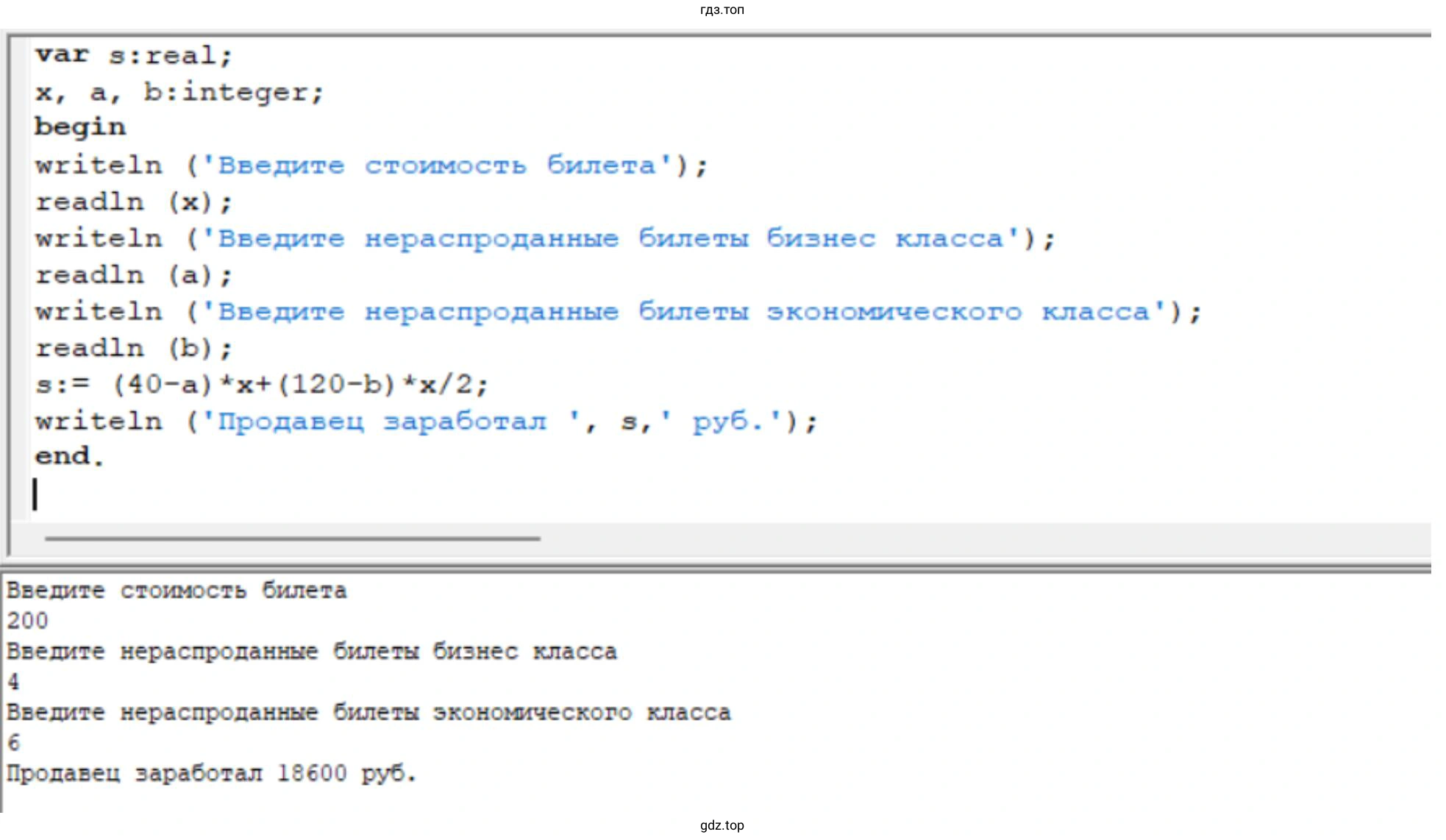Viewport: 1446px width, 840px height.
Task: Click the 'readln (b);' statement
Action: [x=134, y=348]
